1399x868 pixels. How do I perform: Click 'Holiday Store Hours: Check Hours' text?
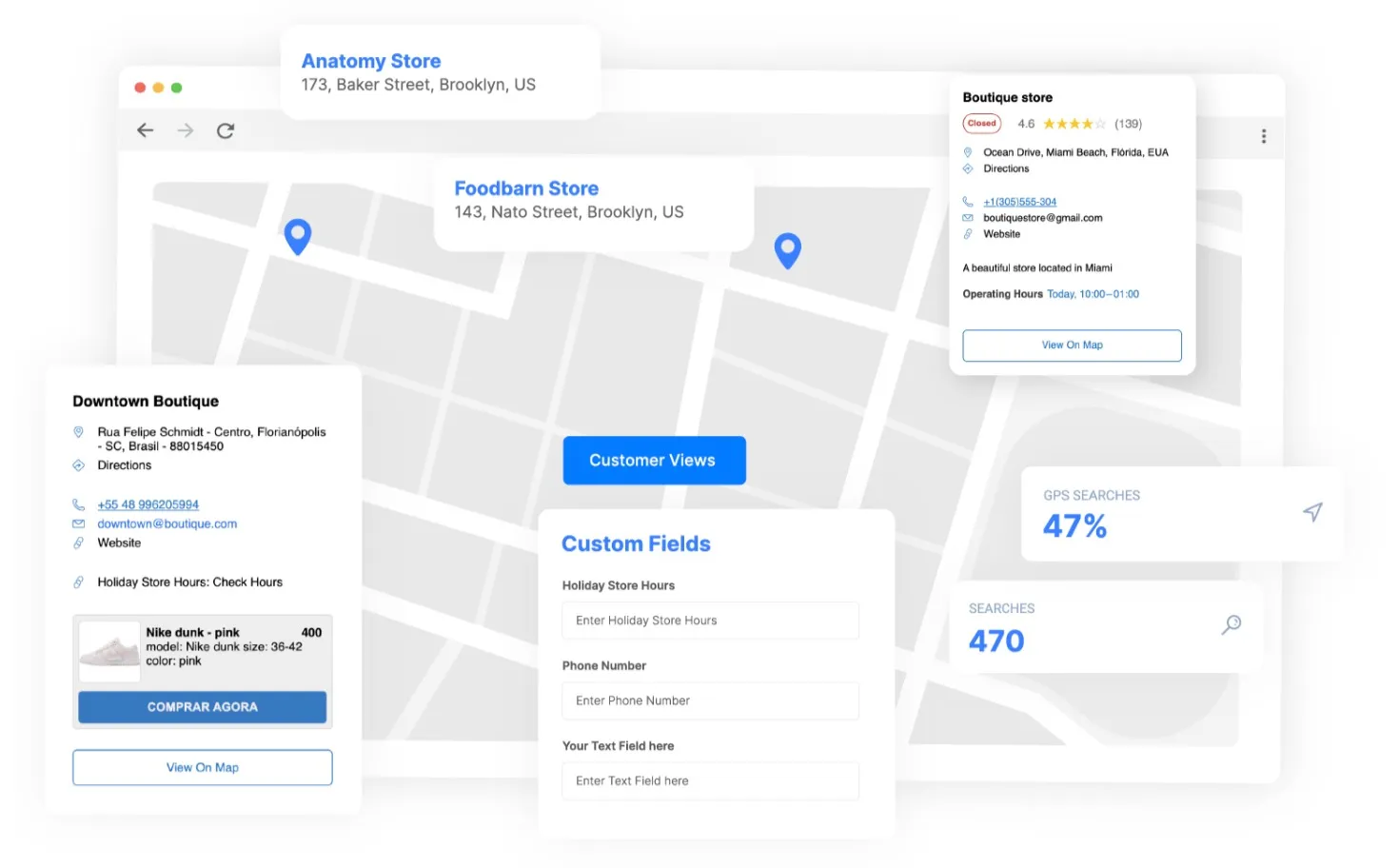click(x=190, y=582)
